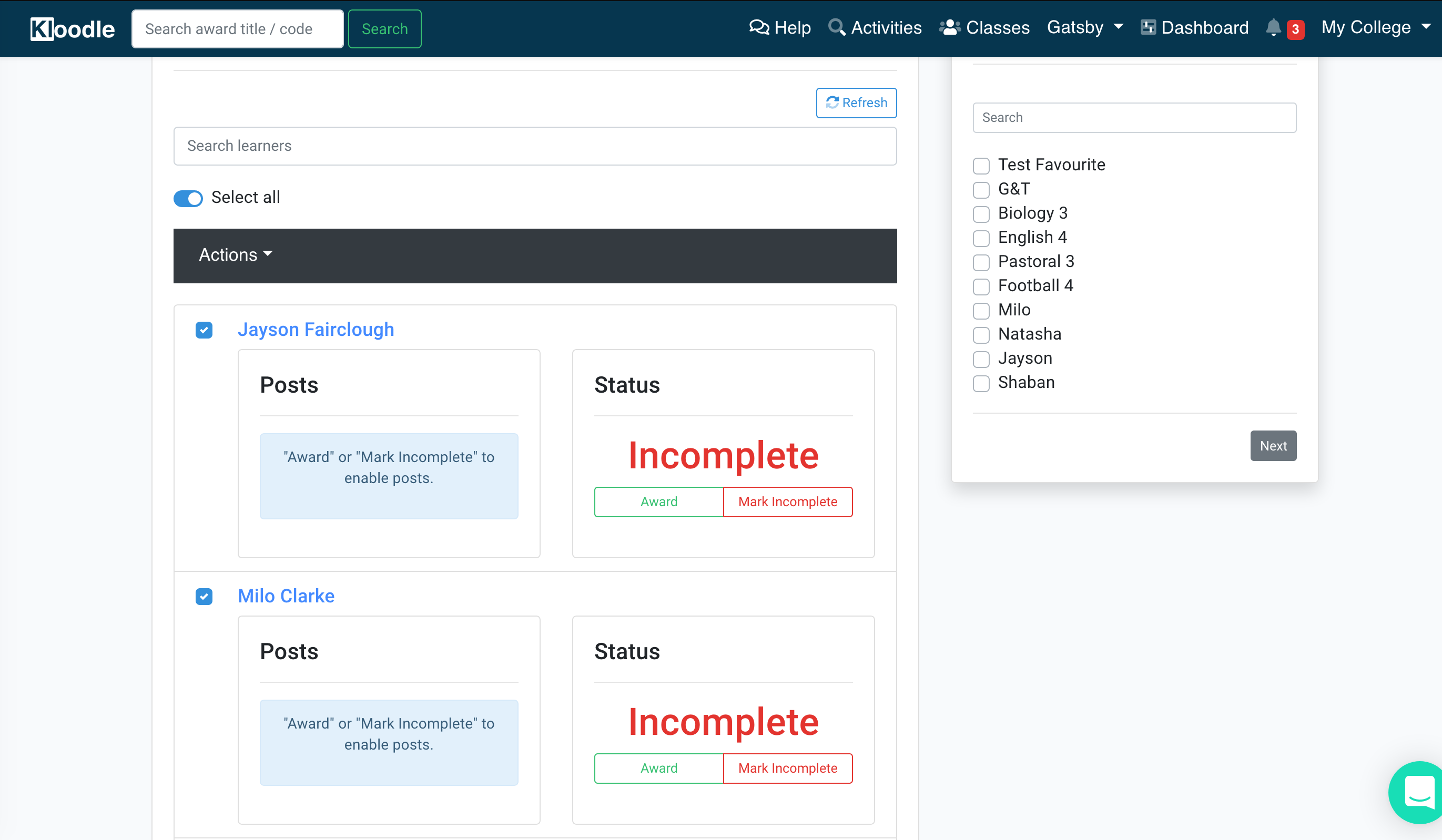The height and width of the screenshot is (840, 1442).
Task: Focus the right panel Search field
Action: [1134, 118]
